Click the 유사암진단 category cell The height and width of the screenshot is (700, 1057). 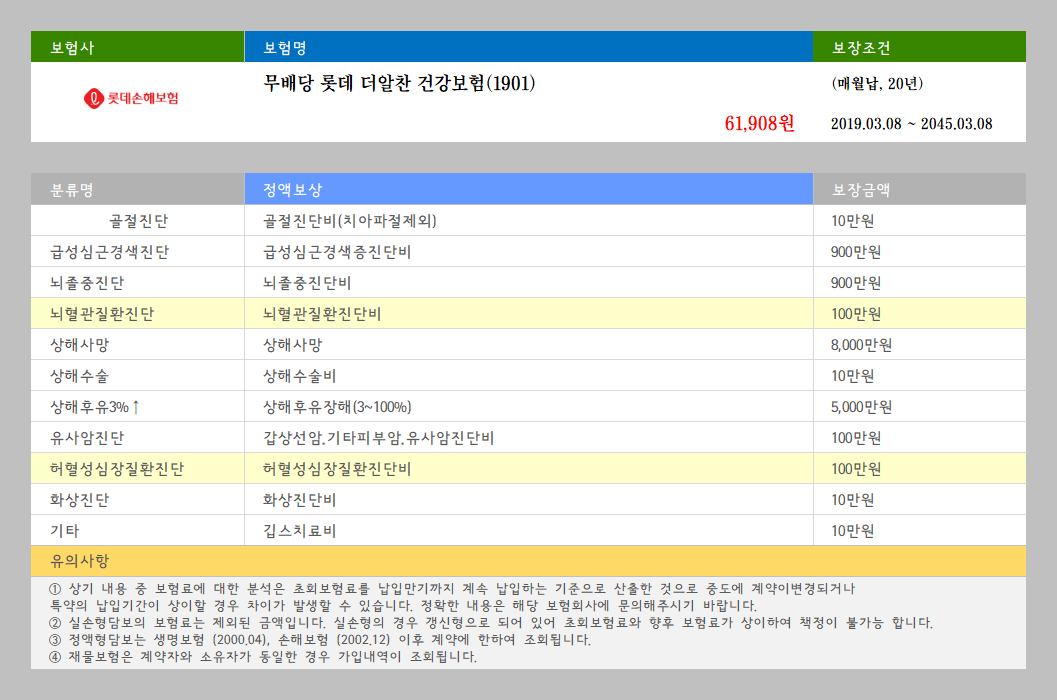click(138, 438)
